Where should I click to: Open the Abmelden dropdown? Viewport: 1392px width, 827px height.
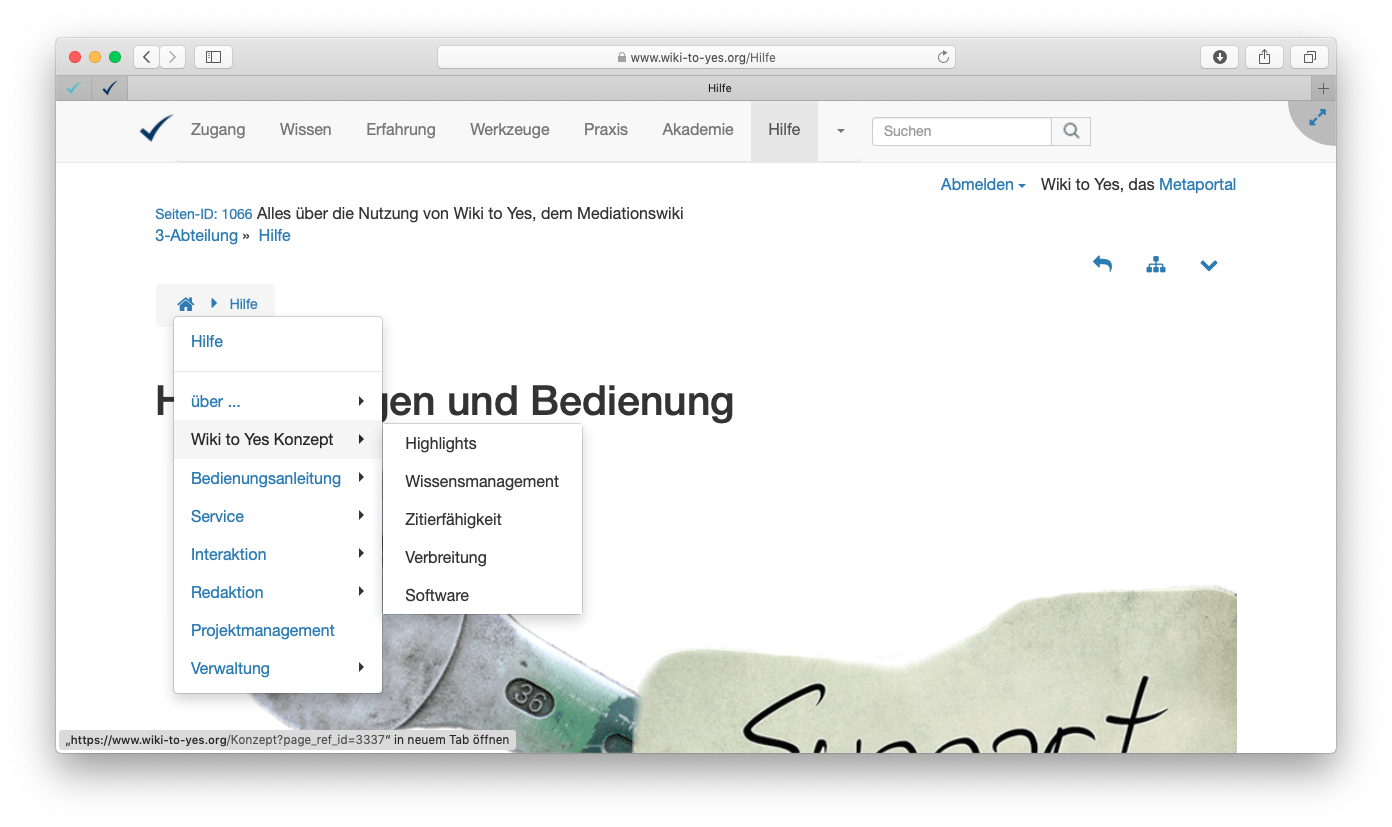[x=982, y=184]
